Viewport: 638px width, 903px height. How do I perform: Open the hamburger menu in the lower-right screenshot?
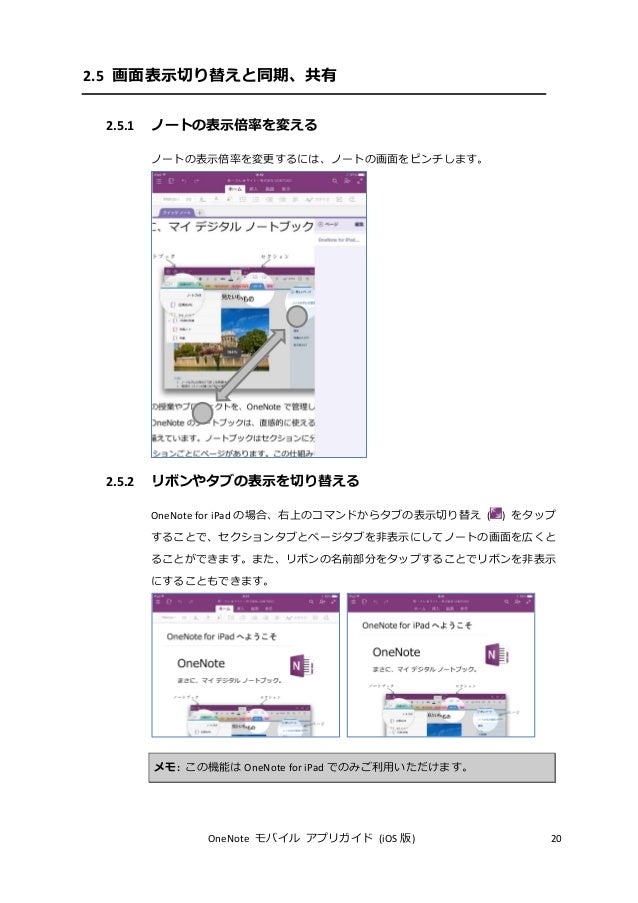point(353,601)
